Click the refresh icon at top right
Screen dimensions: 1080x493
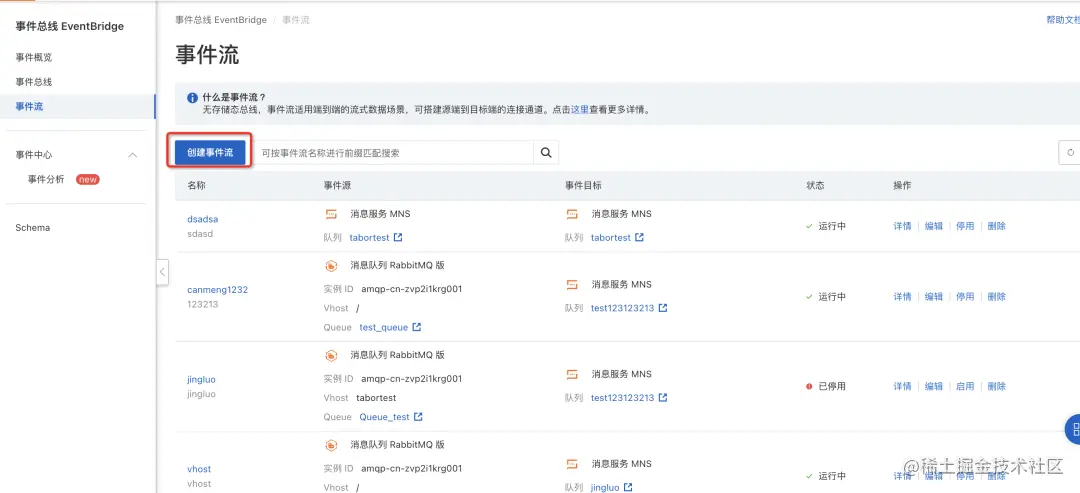click(1070, 153)
